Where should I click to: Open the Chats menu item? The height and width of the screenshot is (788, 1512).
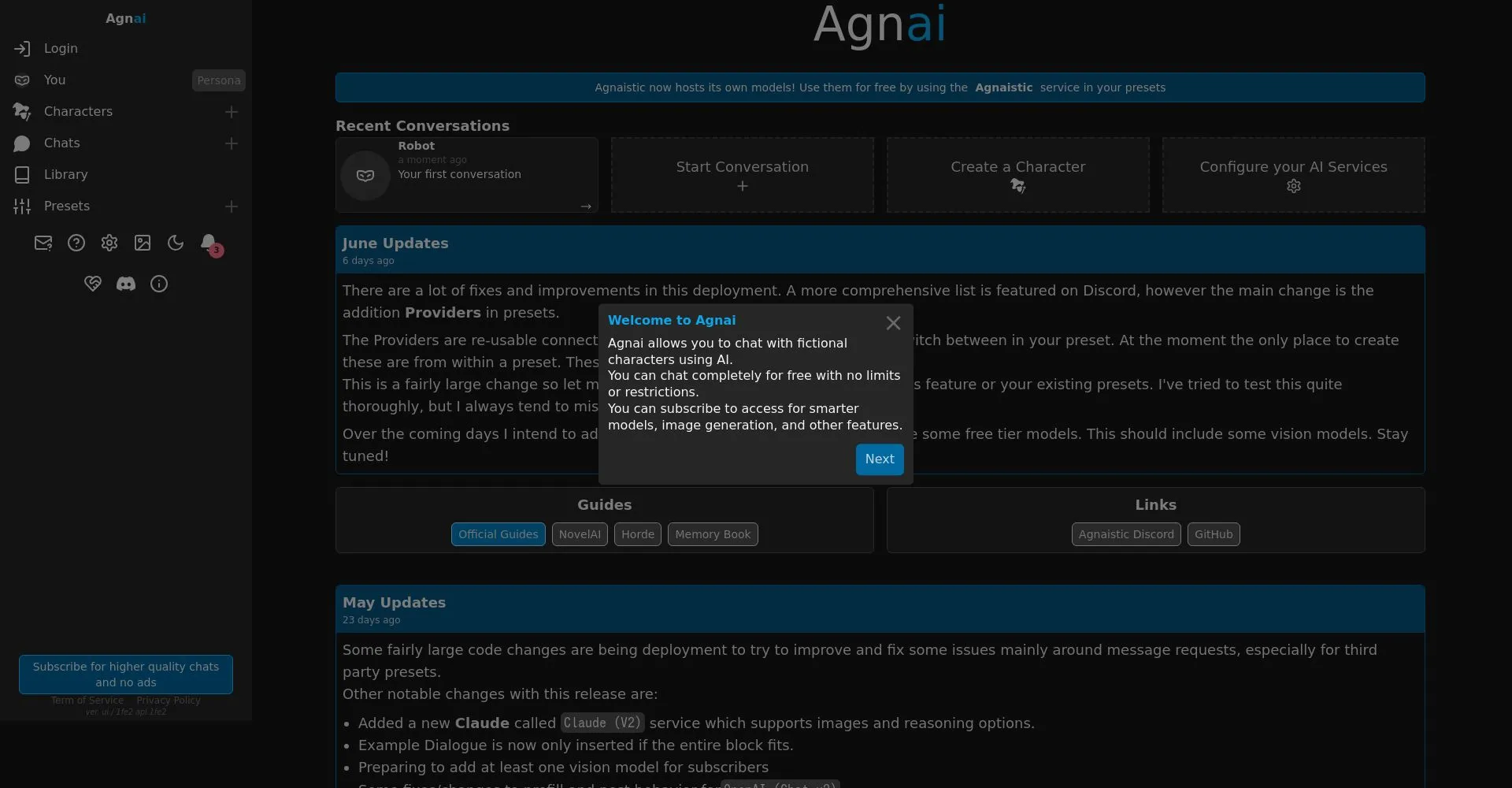point(62,143)
